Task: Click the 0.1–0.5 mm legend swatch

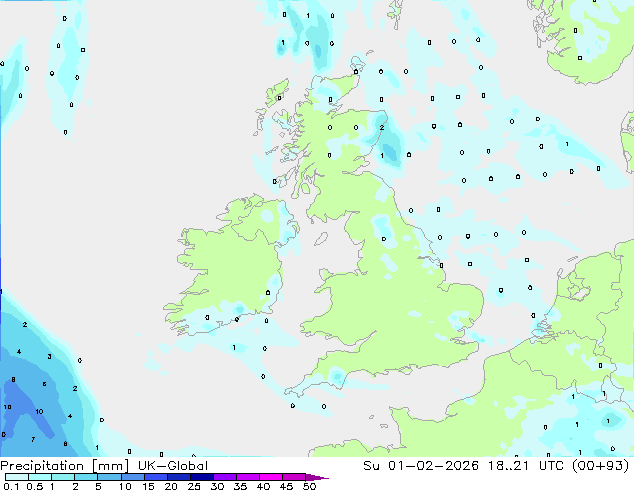Action: (x=17, y=477)
